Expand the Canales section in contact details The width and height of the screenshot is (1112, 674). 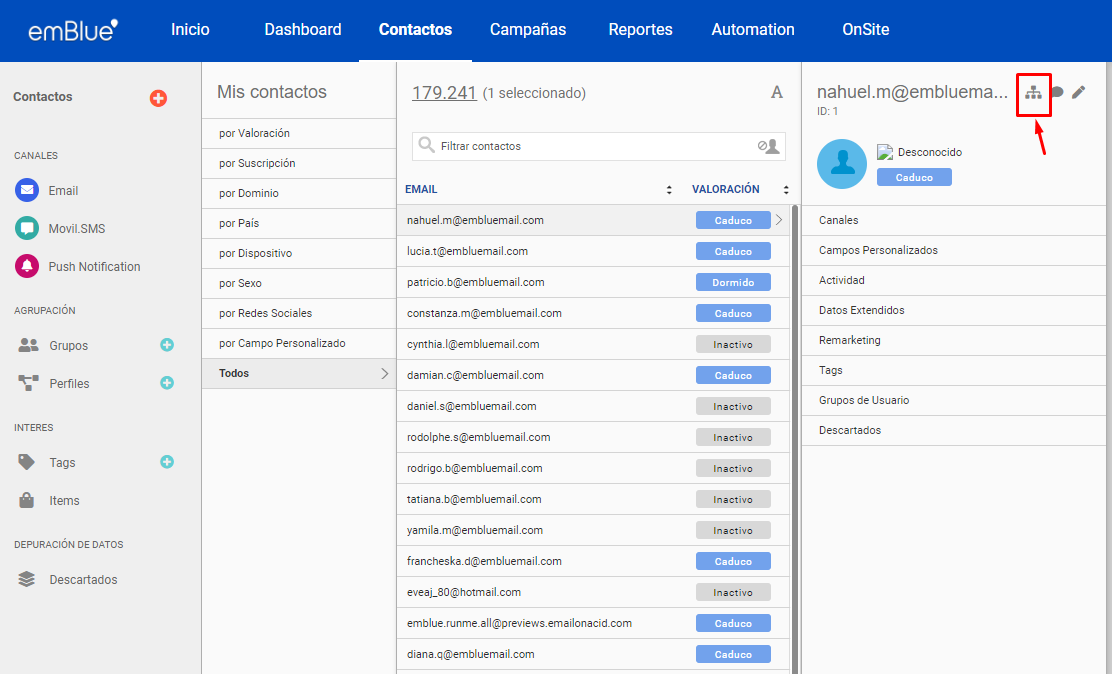(838, 220)
